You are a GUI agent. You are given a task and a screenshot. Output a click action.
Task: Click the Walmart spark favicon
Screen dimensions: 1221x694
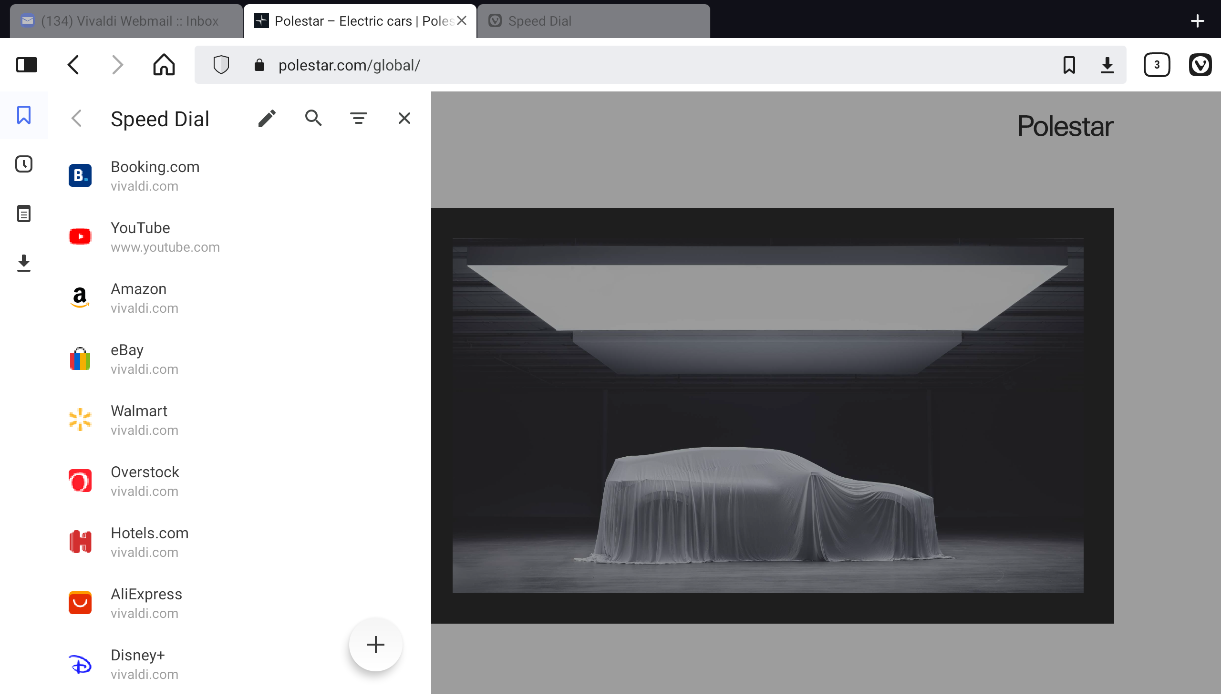pos(80,420)
